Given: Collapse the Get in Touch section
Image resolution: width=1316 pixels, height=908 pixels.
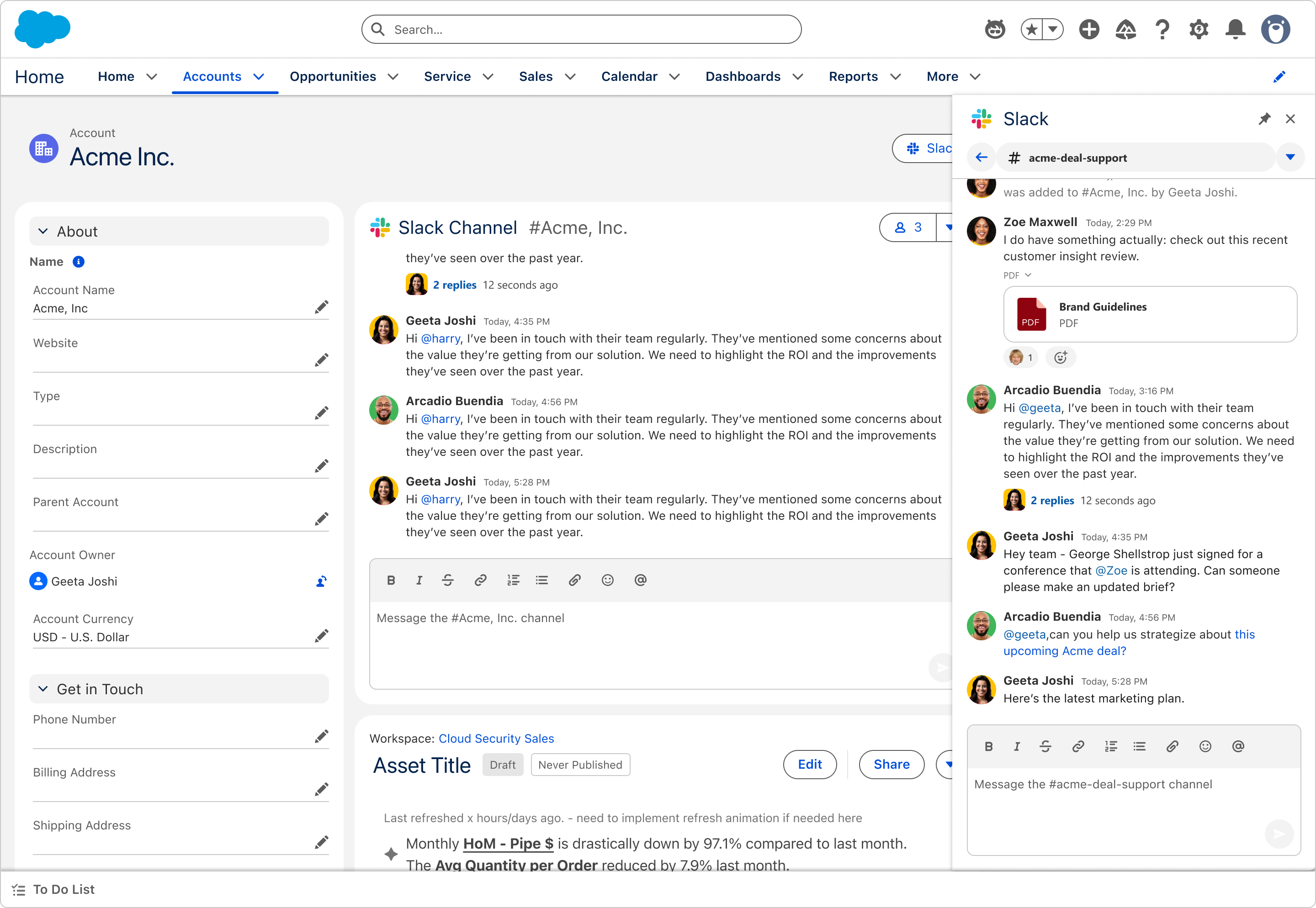Looking at the screenshot, I should click(43, 689).
